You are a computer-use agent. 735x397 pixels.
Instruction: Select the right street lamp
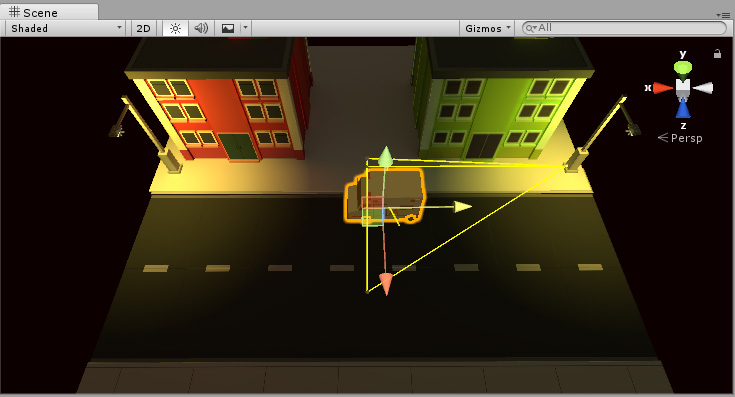602,134
